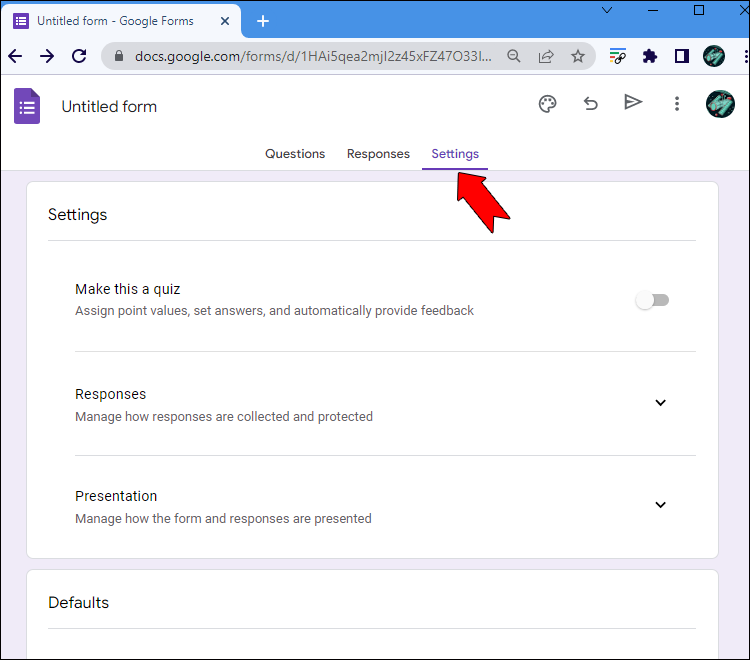Viewport: 750px width, 660px height.
Task: Bookmark this page with the star icon
Action: tap(578, 57)
